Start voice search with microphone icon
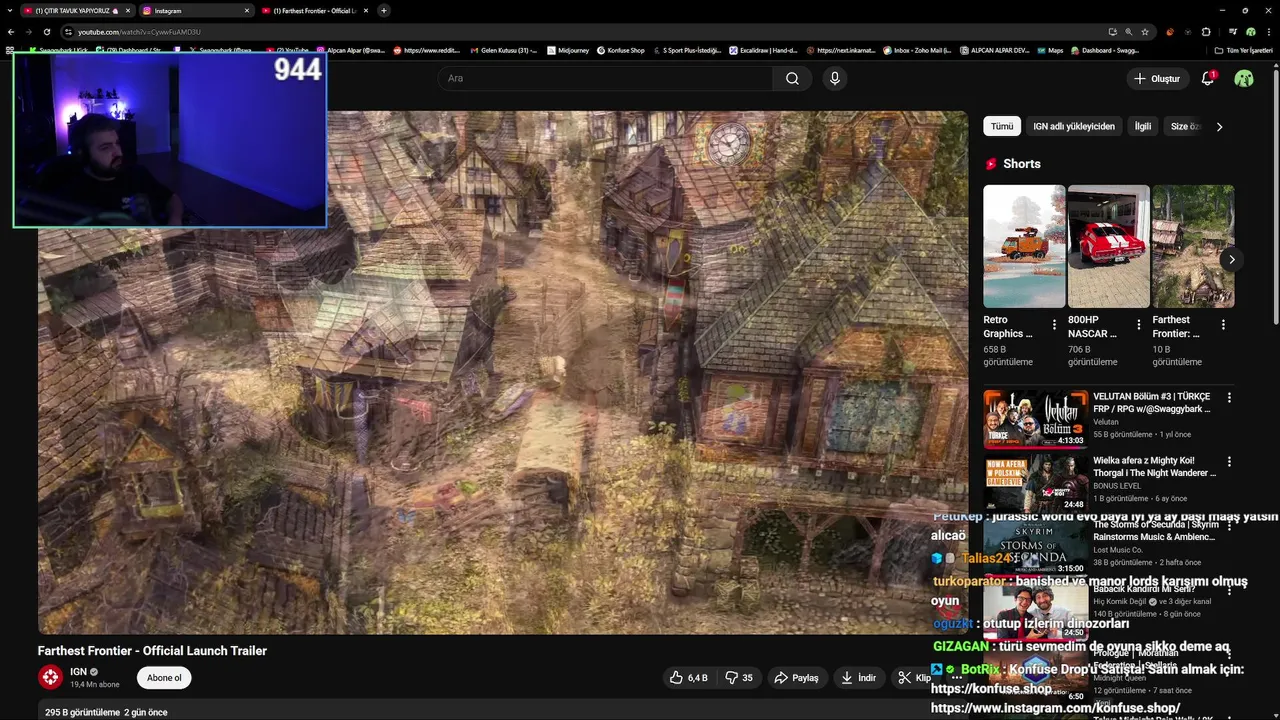Viewport: 1280px width, 720px height. [835, 78]
